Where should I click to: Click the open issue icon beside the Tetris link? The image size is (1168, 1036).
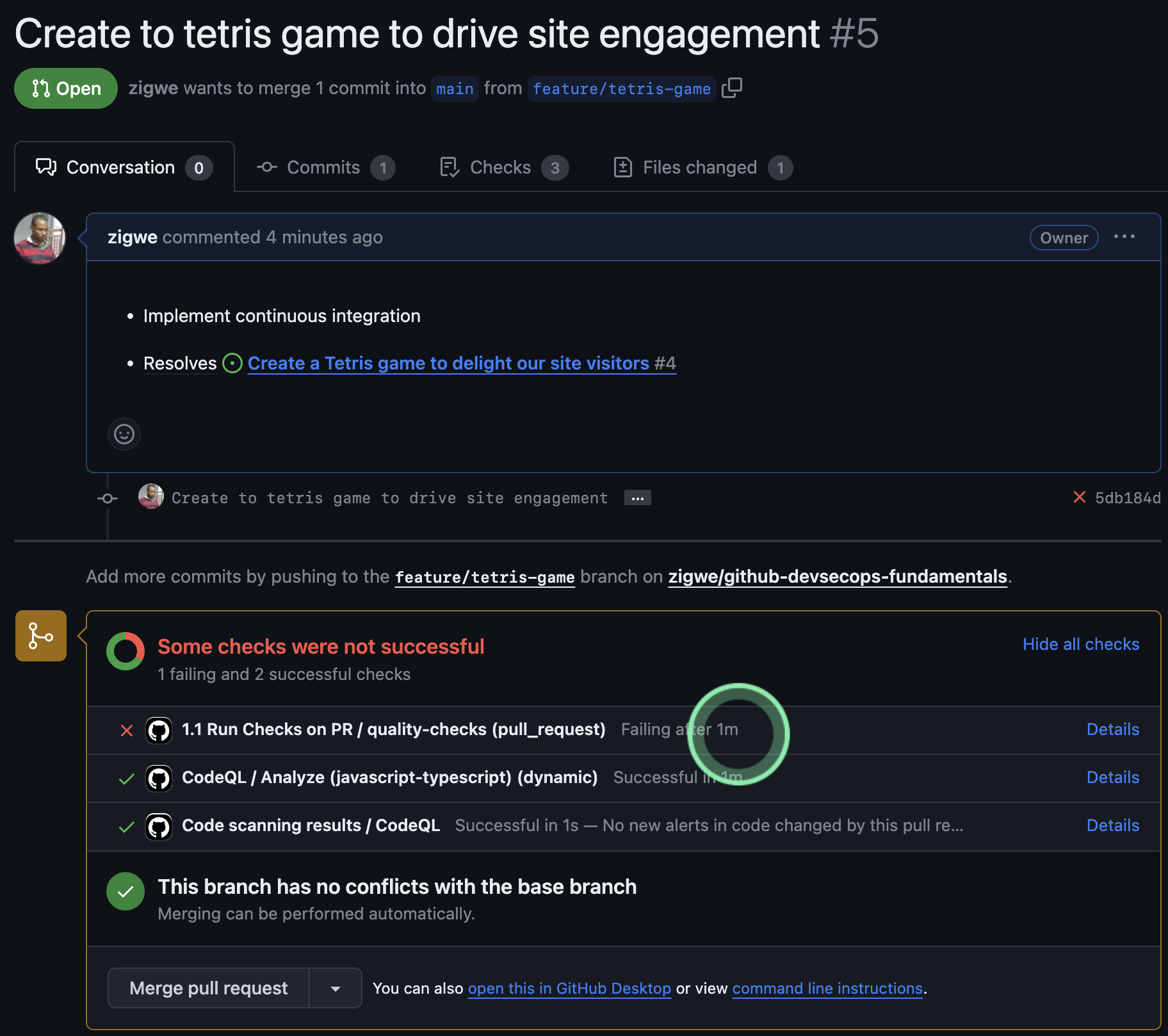tap(232, 364)
